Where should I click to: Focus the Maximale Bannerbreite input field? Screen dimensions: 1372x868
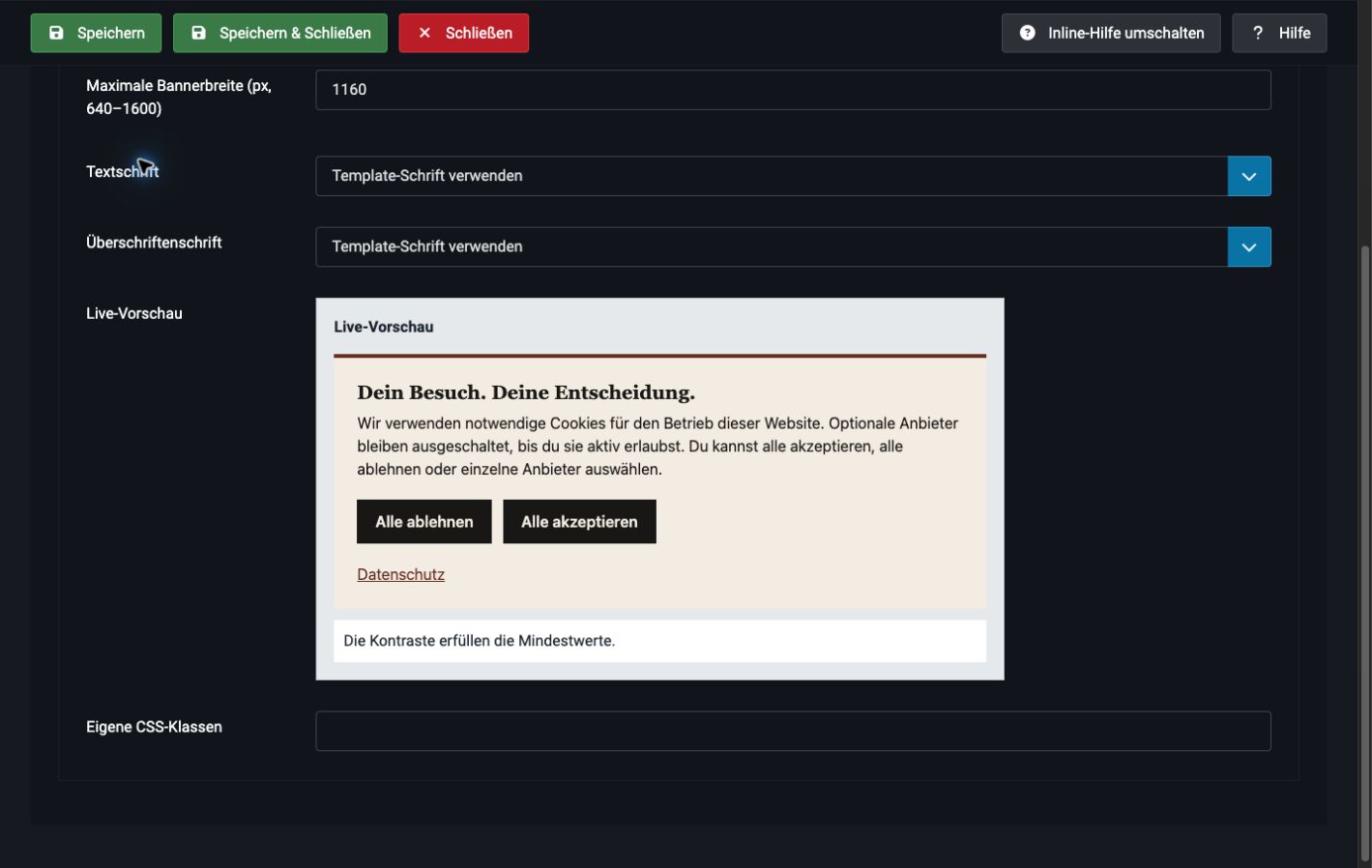(793, 90)
